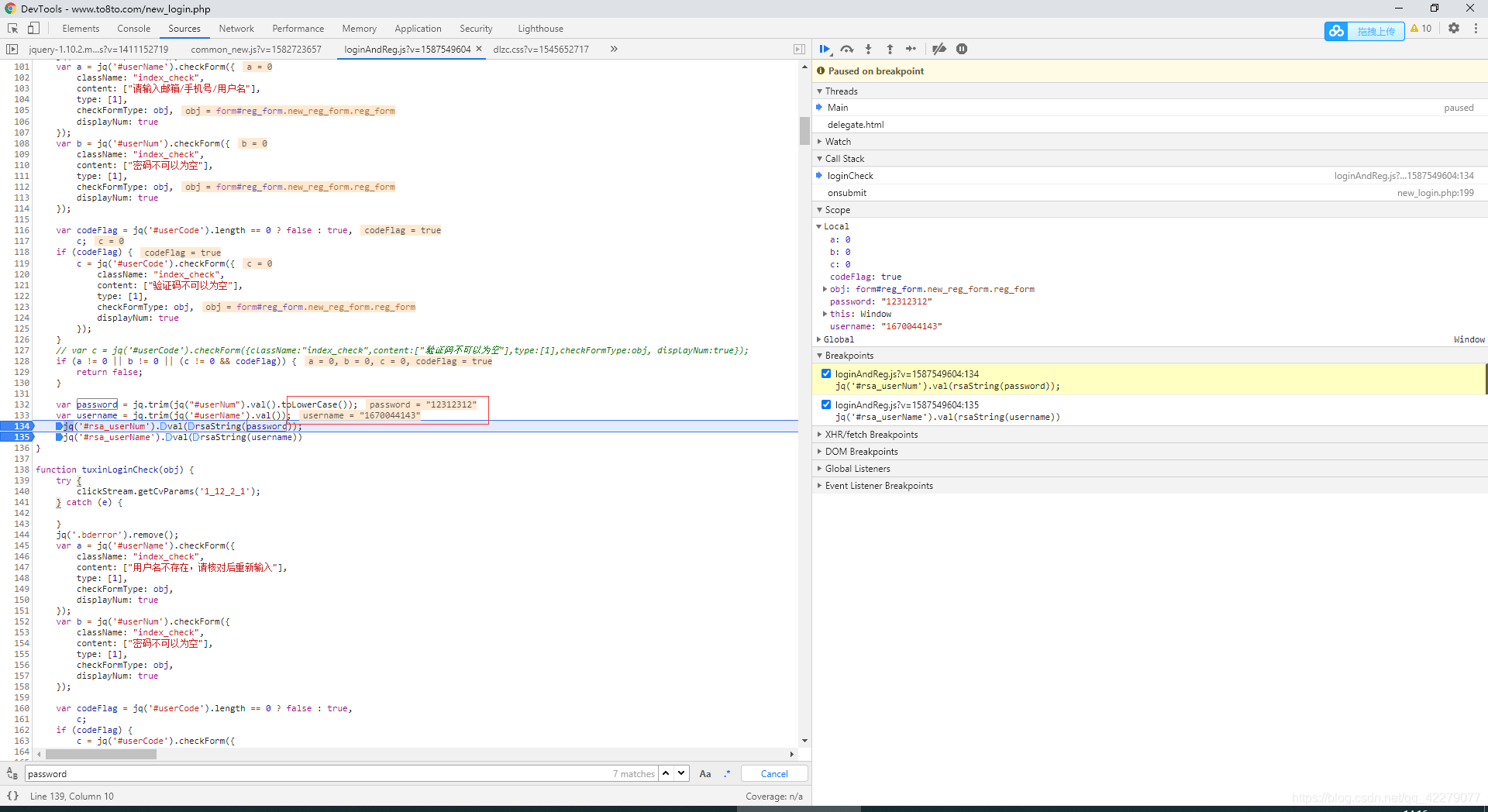The width and height of the screenshot is (1488, 812).
Task: Click the warnings count indicator showing 10
Action: 1421,29
